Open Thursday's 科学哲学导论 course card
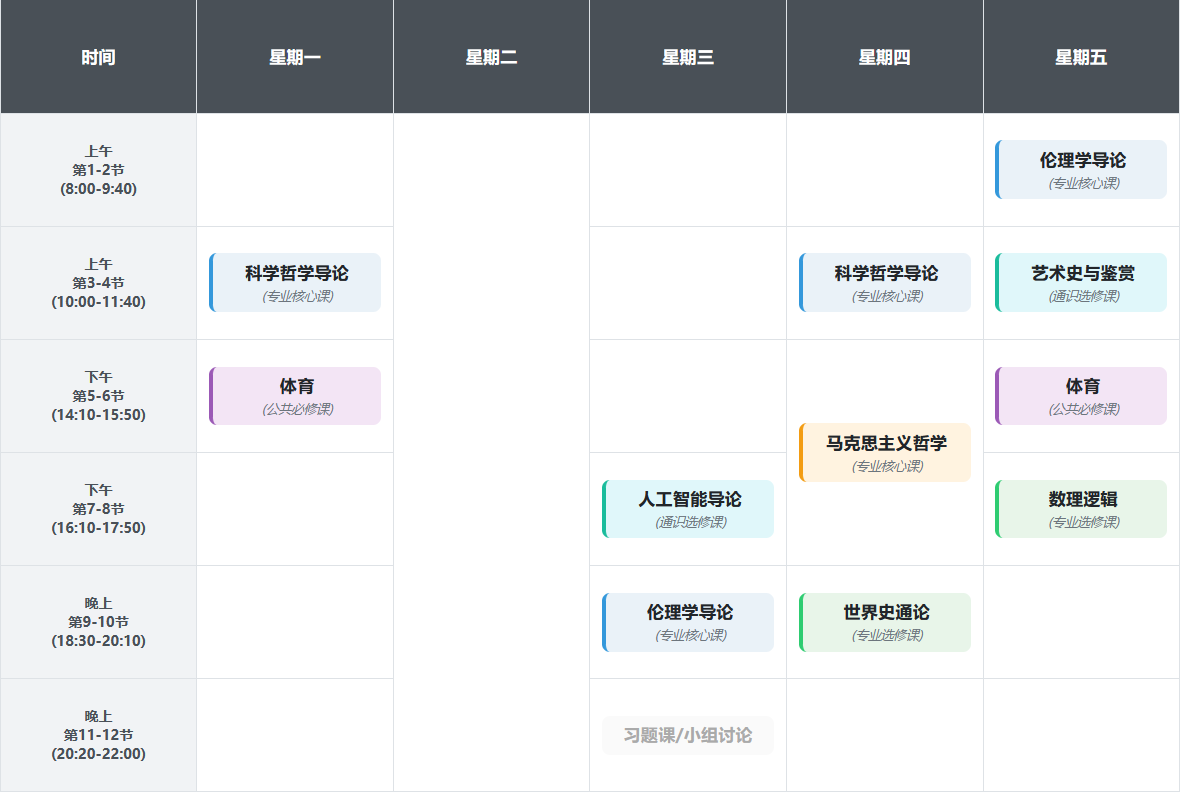1183x796 pixels. [885, 283]
